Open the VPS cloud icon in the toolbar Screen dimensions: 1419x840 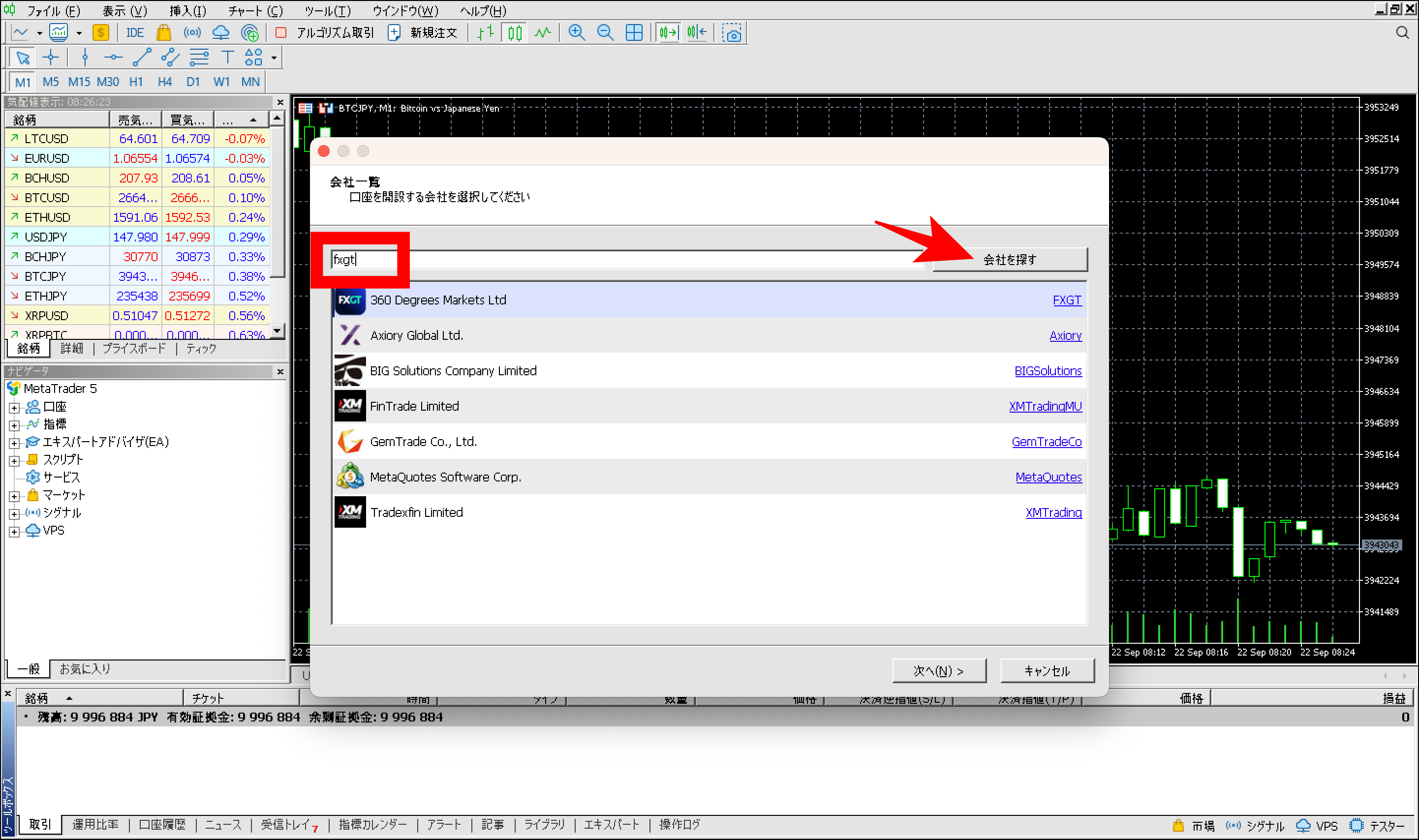click(x=221, y=32)
